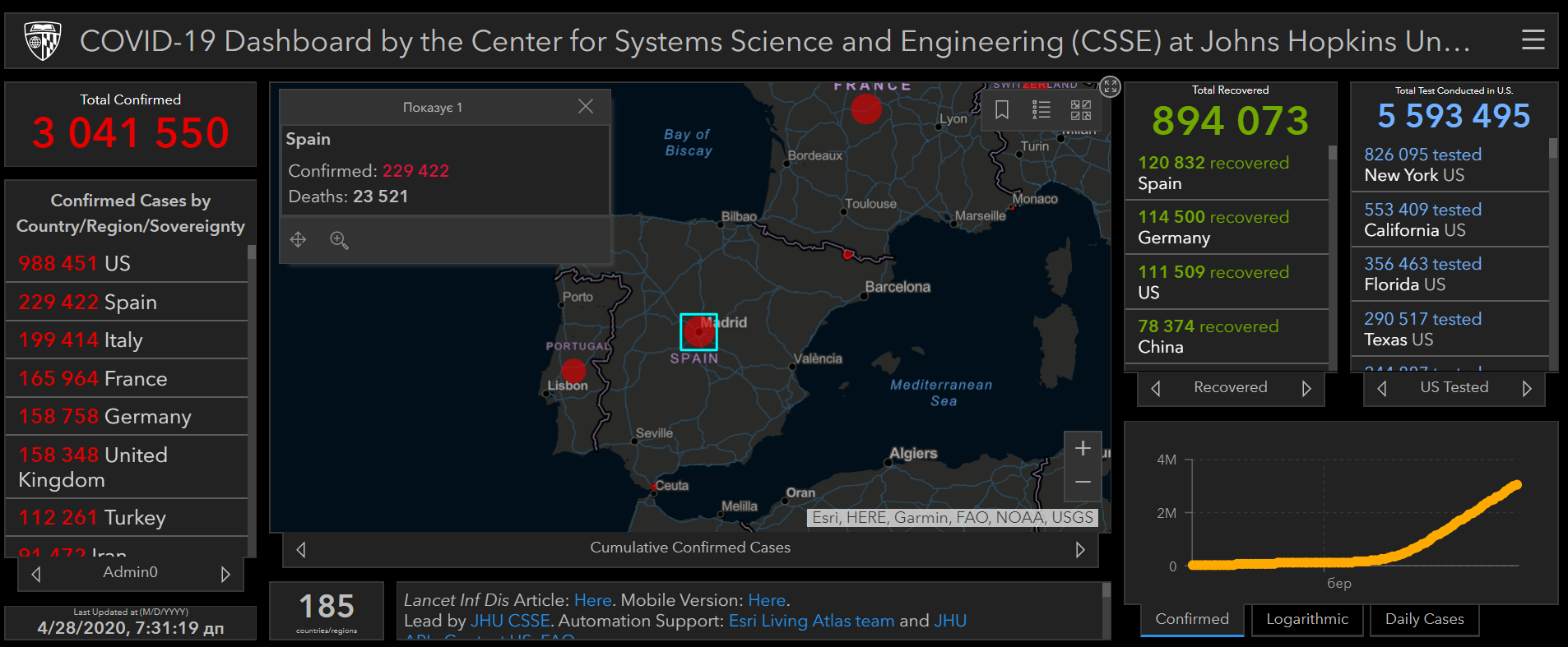
Task: Click 78 374 recovered China entry
Action: tap(1227, 336)
